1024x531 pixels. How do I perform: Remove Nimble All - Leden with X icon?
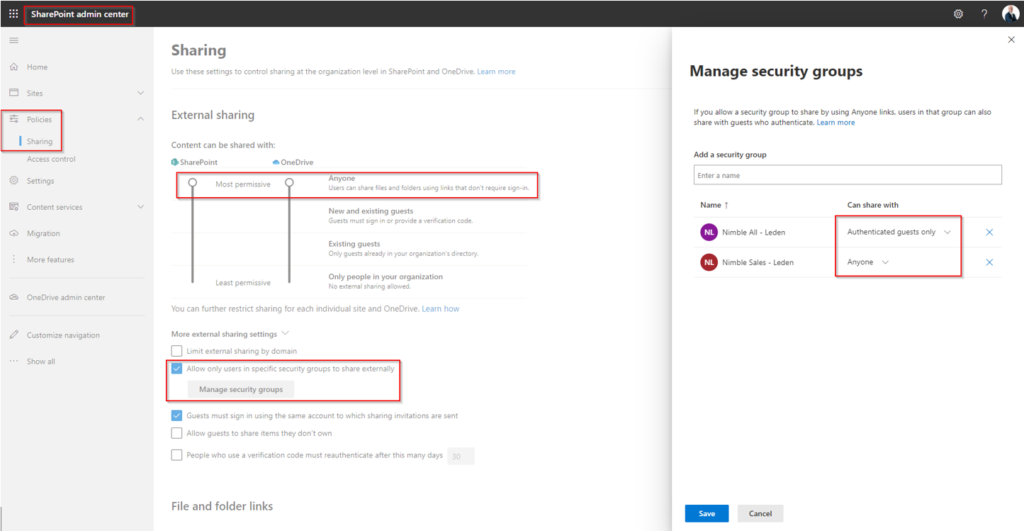tap(989, 232)
